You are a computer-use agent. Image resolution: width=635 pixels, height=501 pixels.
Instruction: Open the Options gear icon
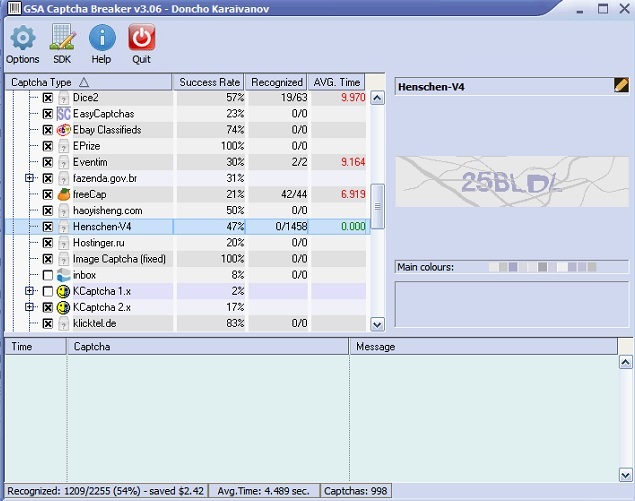click(x=23, y=38)
